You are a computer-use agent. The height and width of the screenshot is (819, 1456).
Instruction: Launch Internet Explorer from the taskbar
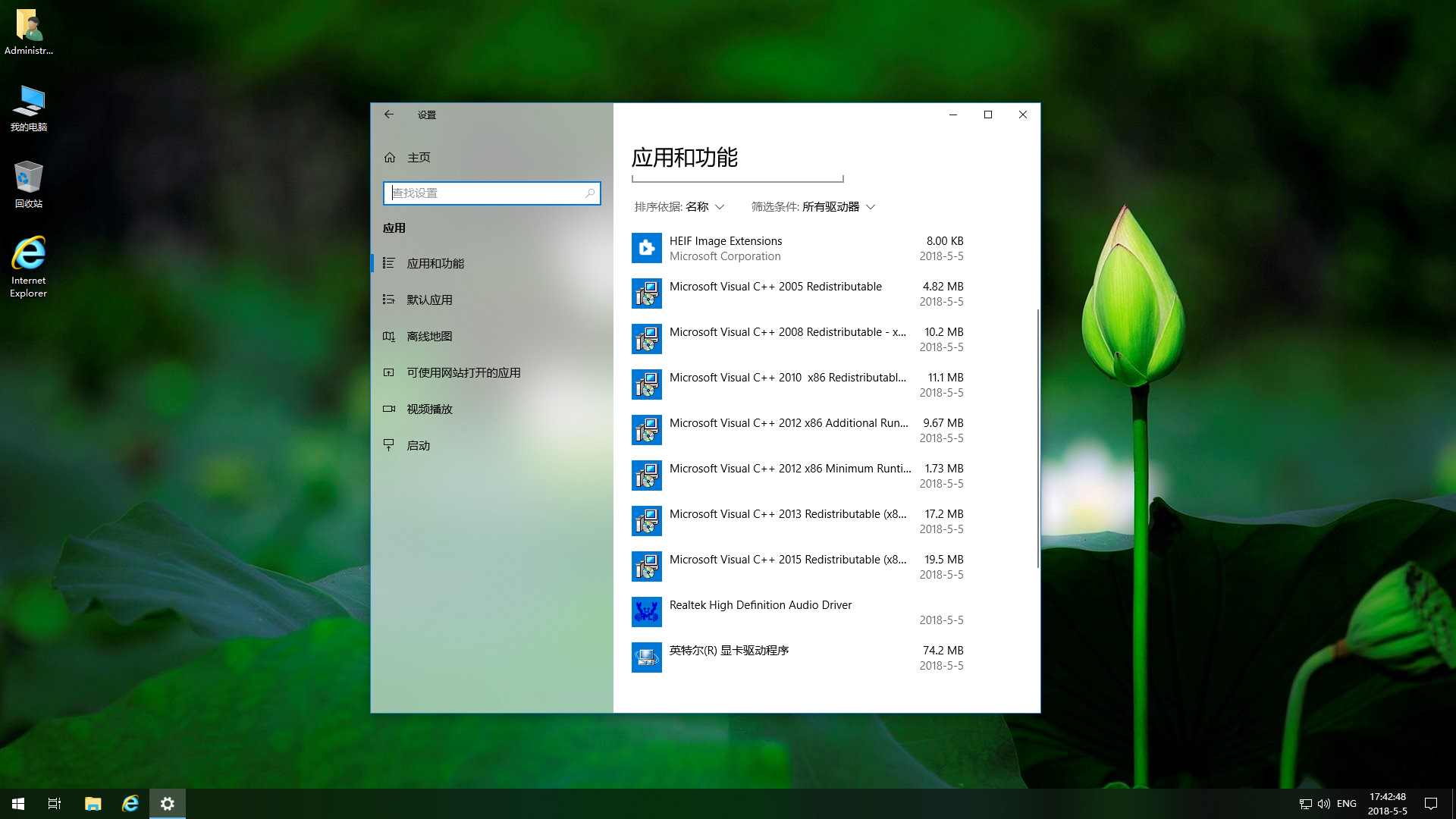(x=130, y=804)
